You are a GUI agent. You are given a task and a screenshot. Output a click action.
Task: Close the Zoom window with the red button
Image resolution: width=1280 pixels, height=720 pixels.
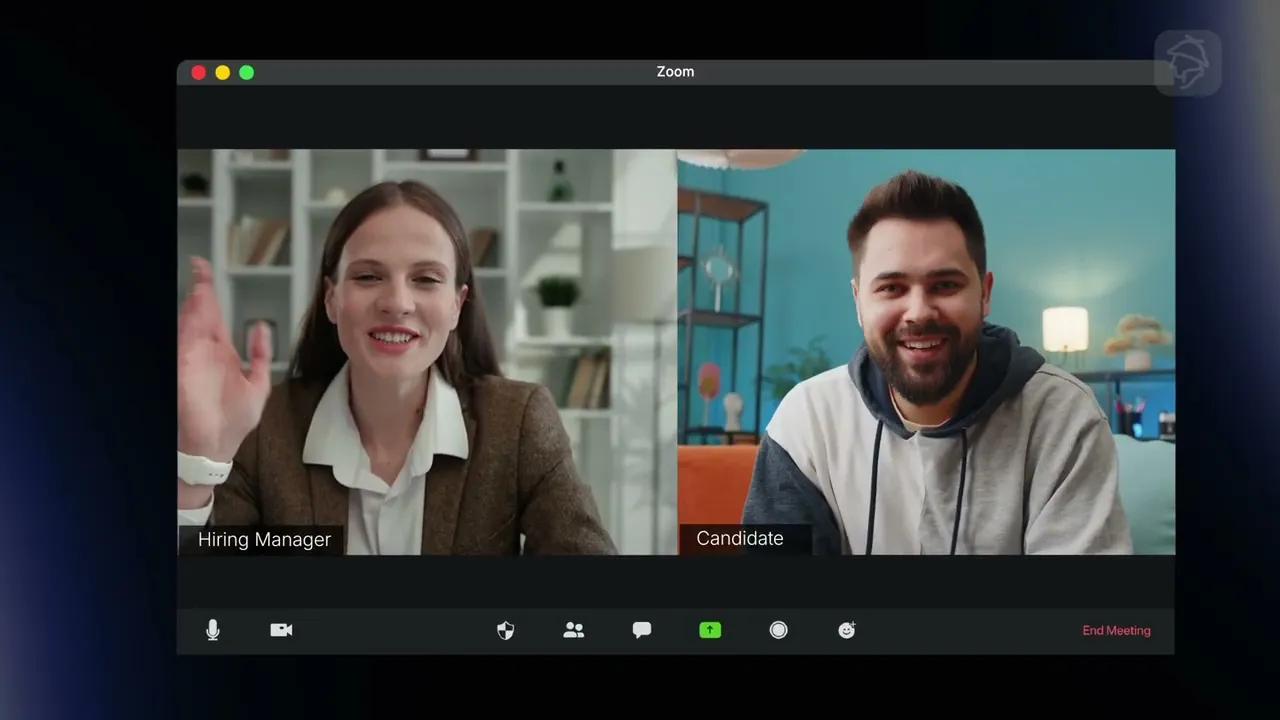click(198, 72)
